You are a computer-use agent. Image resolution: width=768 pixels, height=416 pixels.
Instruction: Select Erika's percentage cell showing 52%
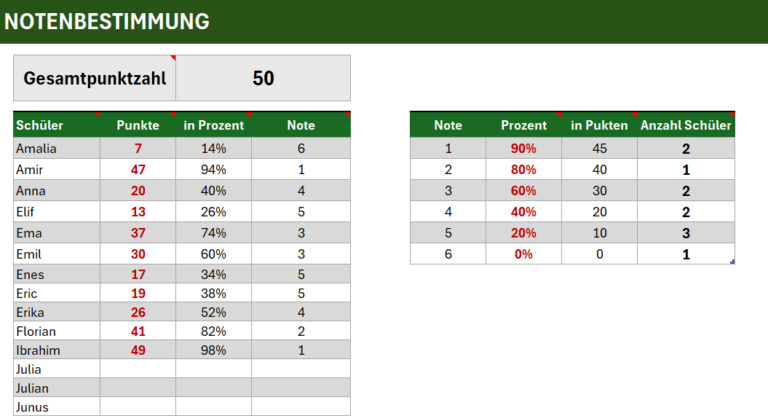(213, 311)
